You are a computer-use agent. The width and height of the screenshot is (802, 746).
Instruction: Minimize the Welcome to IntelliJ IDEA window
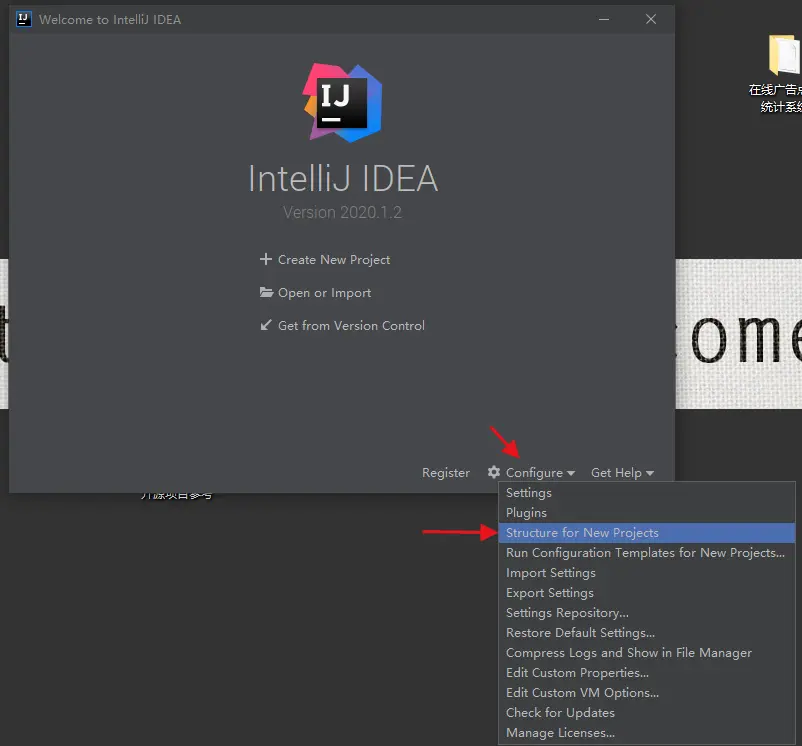click(604, 19)
